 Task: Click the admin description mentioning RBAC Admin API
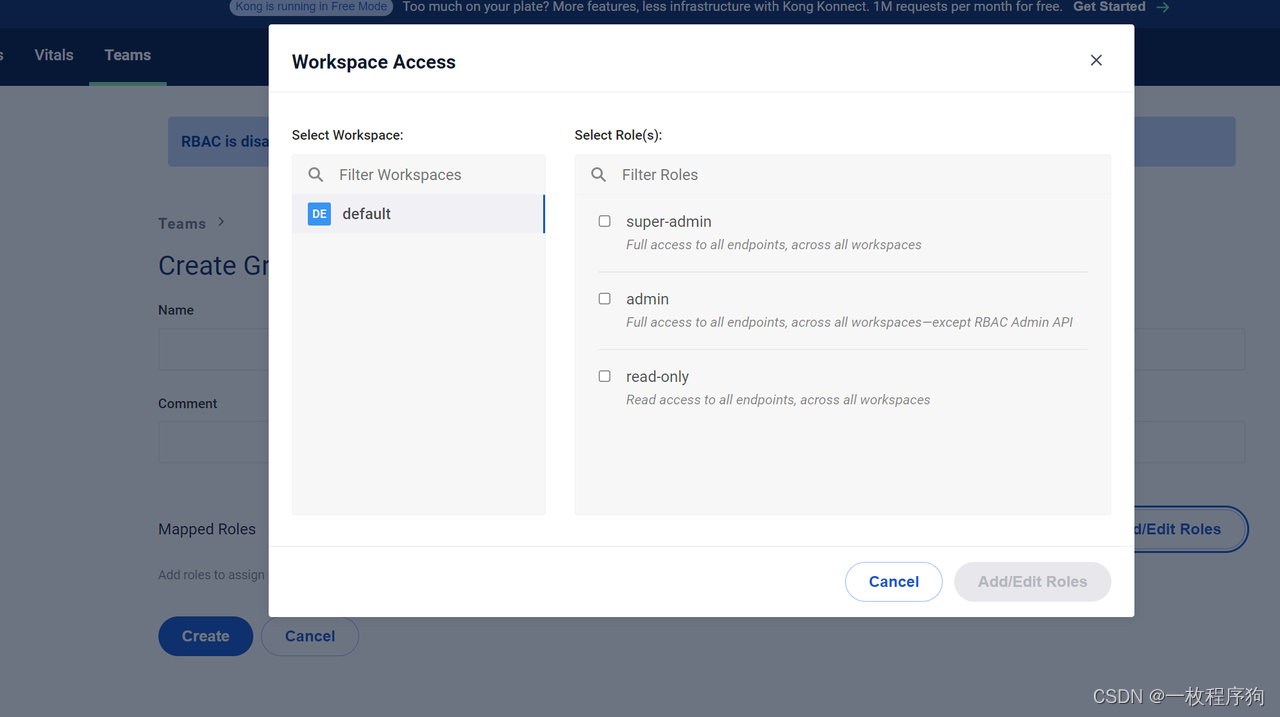tap(850, 322)
